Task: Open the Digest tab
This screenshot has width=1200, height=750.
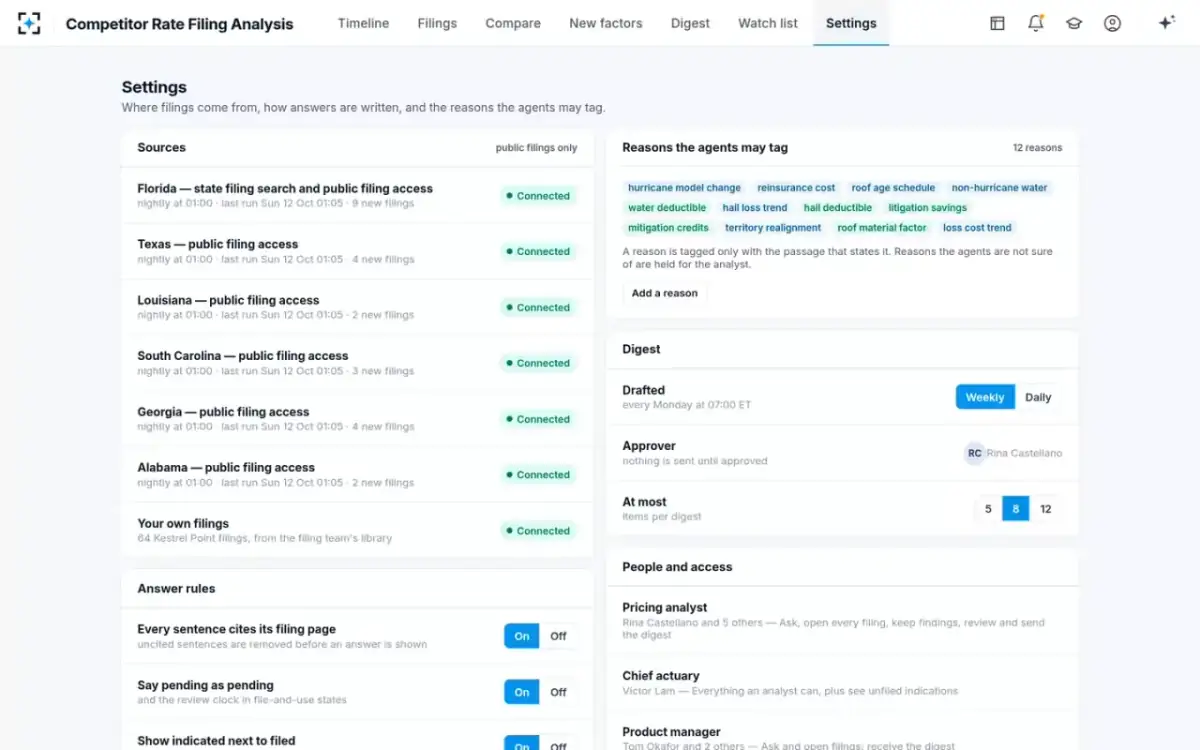Action: pos(690,23)
